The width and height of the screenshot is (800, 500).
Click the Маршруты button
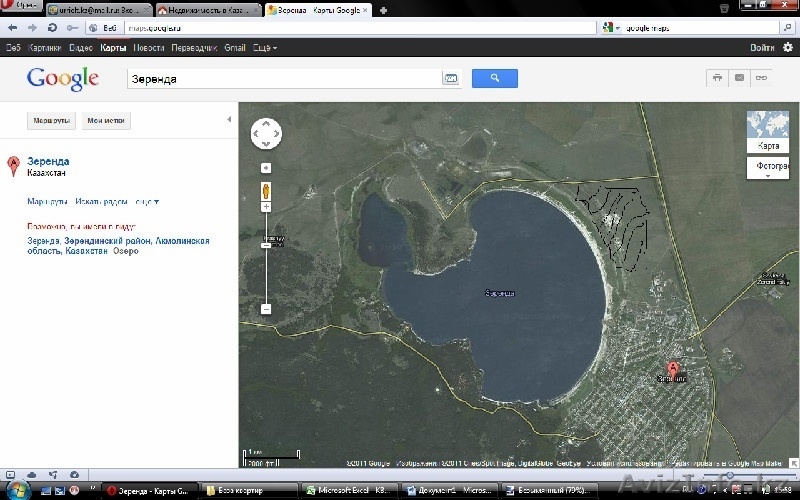tap(51, 121)
